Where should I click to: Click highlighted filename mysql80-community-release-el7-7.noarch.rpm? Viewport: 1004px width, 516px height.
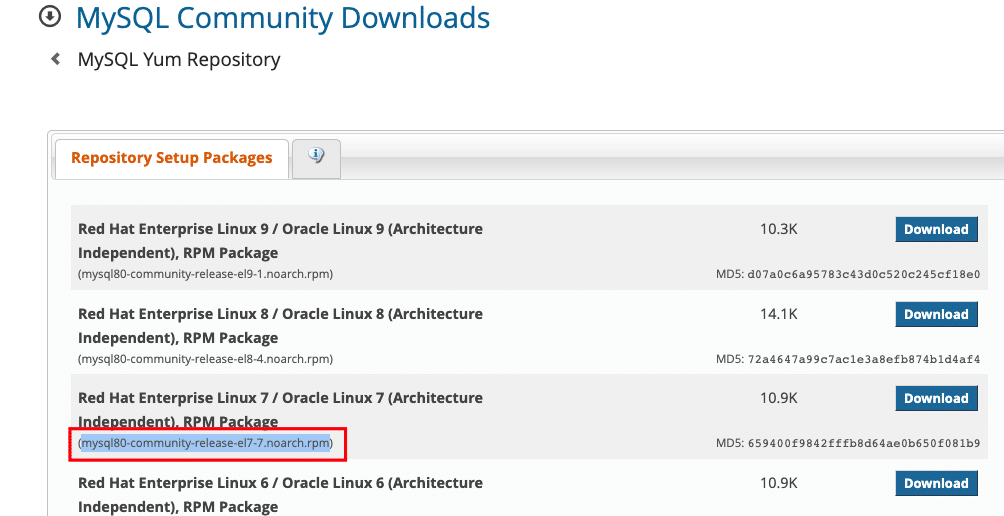click(x=206, y=443)
